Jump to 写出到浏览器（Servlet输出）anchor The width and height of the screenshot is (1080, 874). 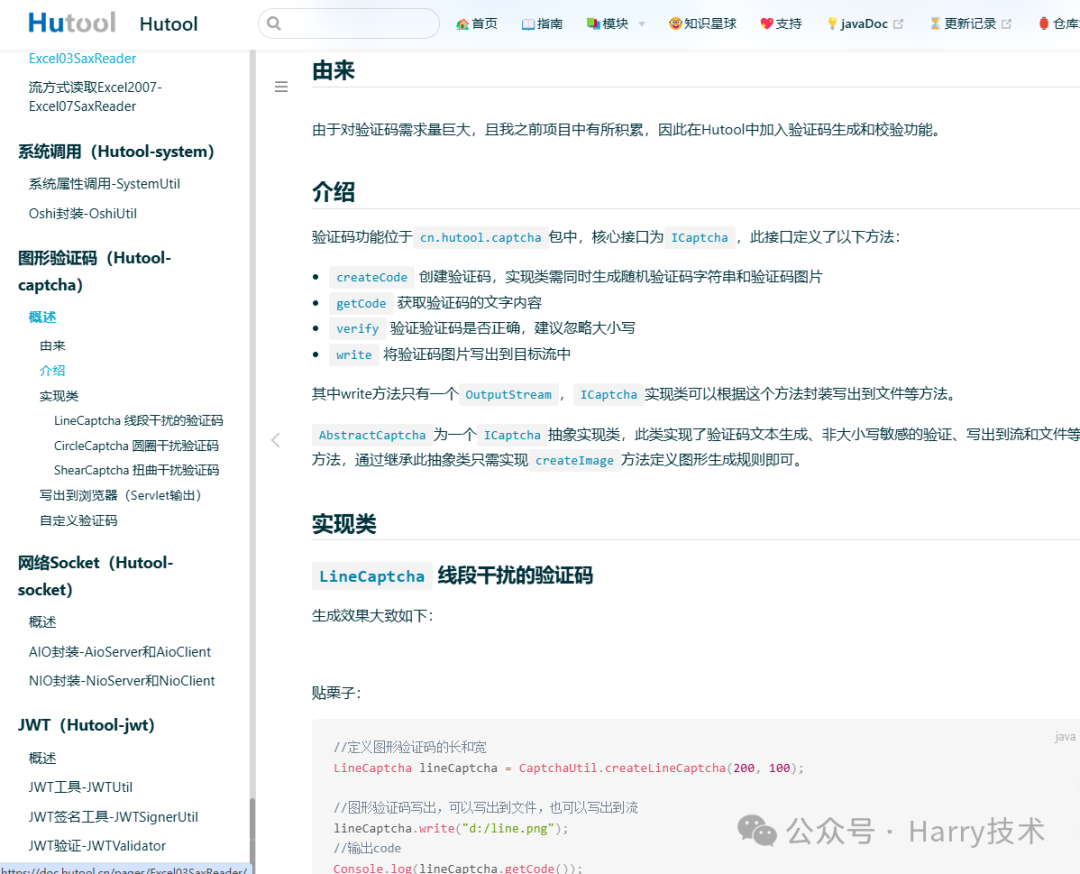[121, 495]
